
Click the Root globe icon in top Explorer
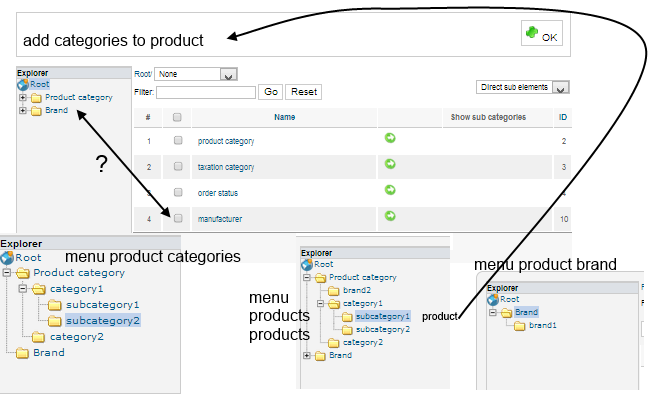pos(22,84)
